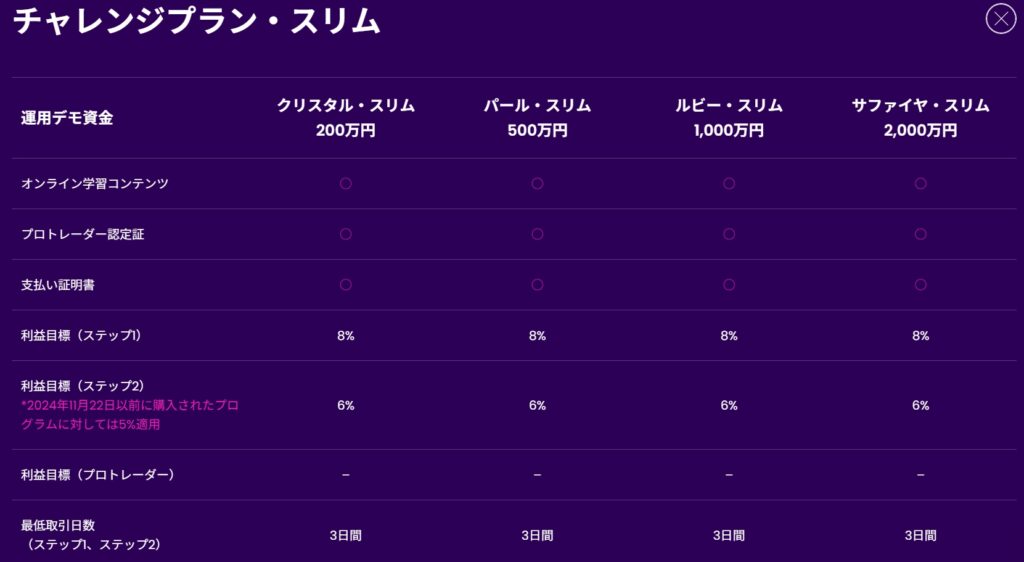Click 支払い証明書 circle for サファイヤ・スリム
The width and height of the screenshot is (1024, 562).
coord(920,285)
